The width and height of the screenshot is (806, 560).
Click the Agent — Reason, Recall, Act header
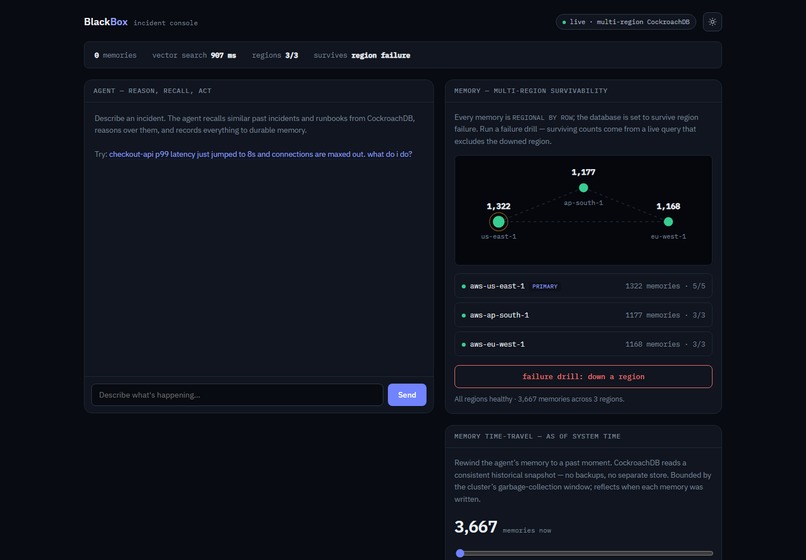pyautogui.click(x=152, y=91)
